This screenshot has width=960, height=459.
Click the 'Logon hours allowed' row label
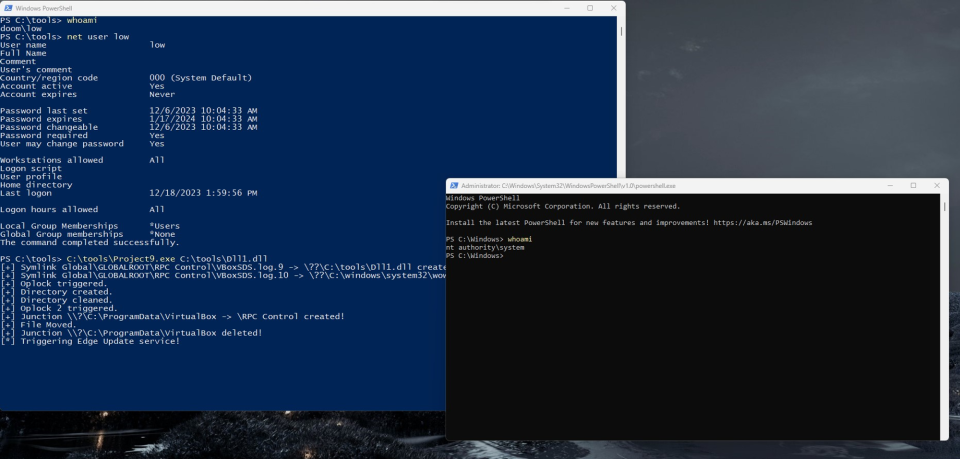point(49,209)
